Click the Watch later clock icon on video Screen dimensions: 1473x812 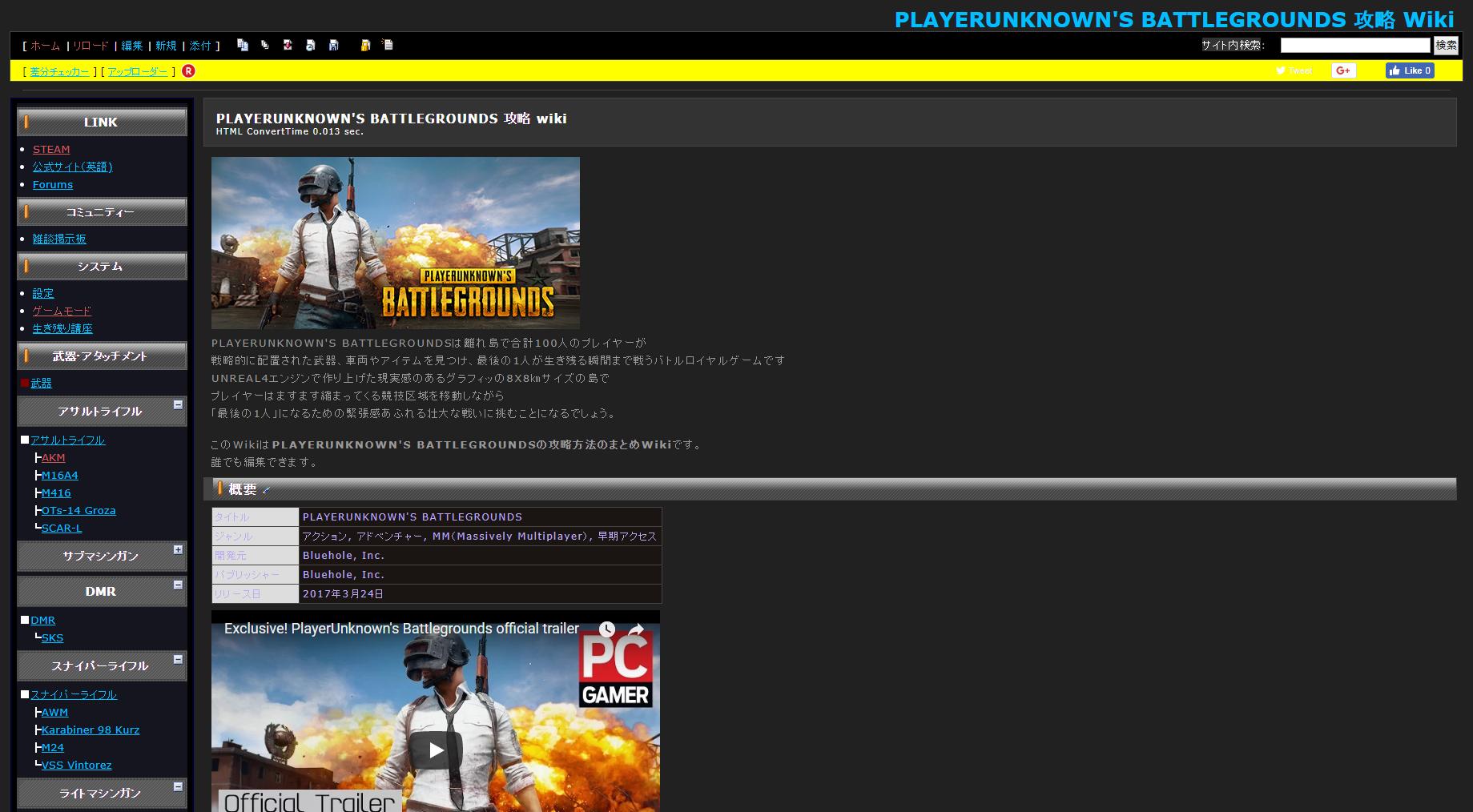[x=608, y=629]
